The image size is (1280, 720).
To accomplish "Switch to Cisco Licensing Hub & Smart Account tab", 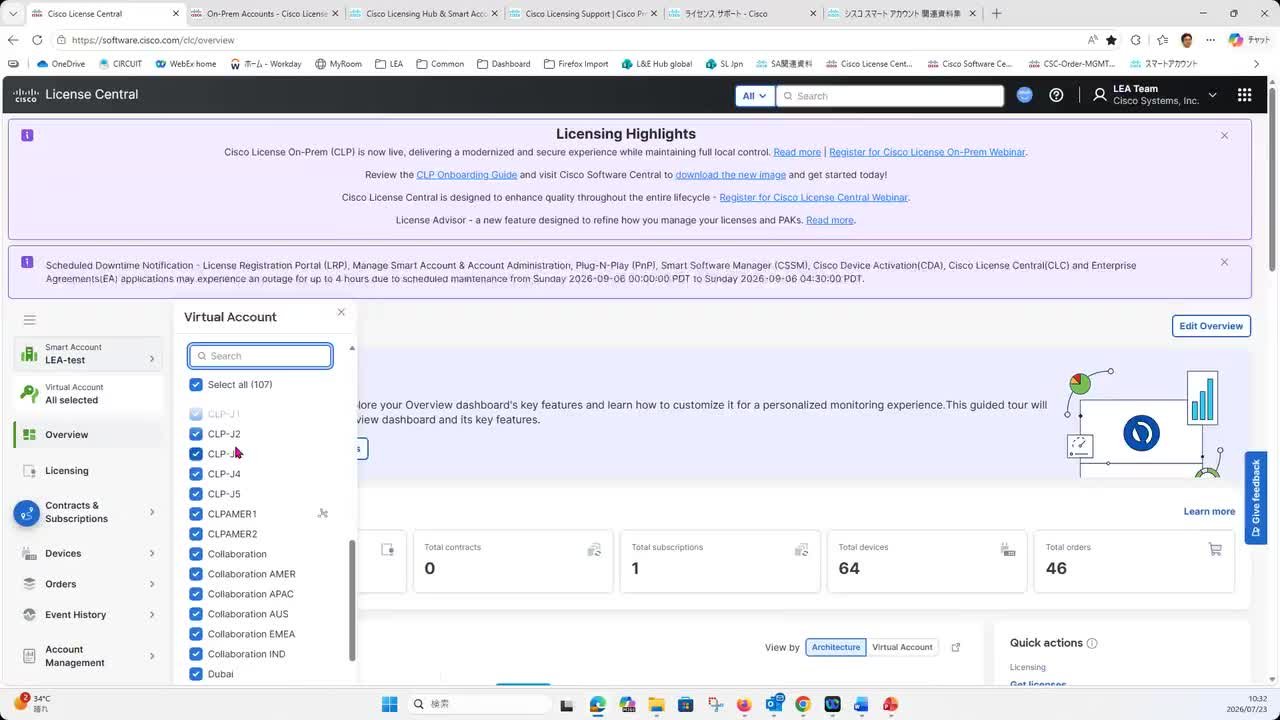I will click(x=426, y=14).
